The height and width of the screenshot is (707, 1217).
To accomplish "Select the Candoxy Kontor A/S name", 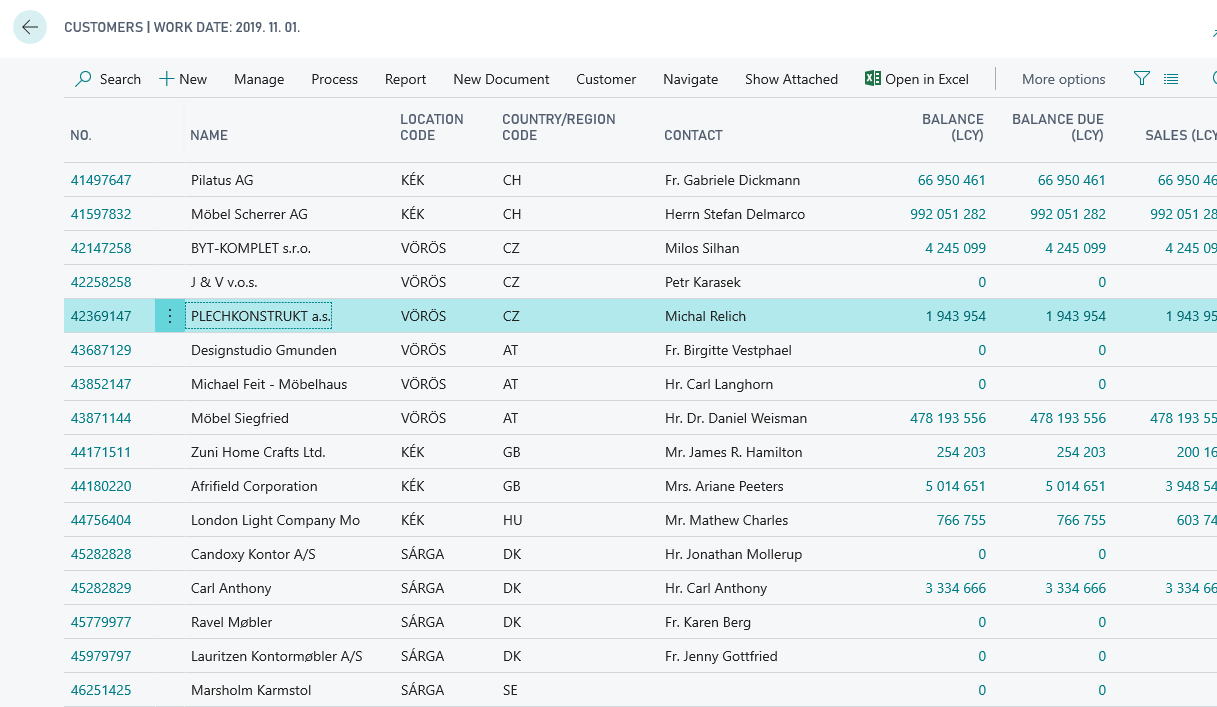I will [x=253, y=554].
